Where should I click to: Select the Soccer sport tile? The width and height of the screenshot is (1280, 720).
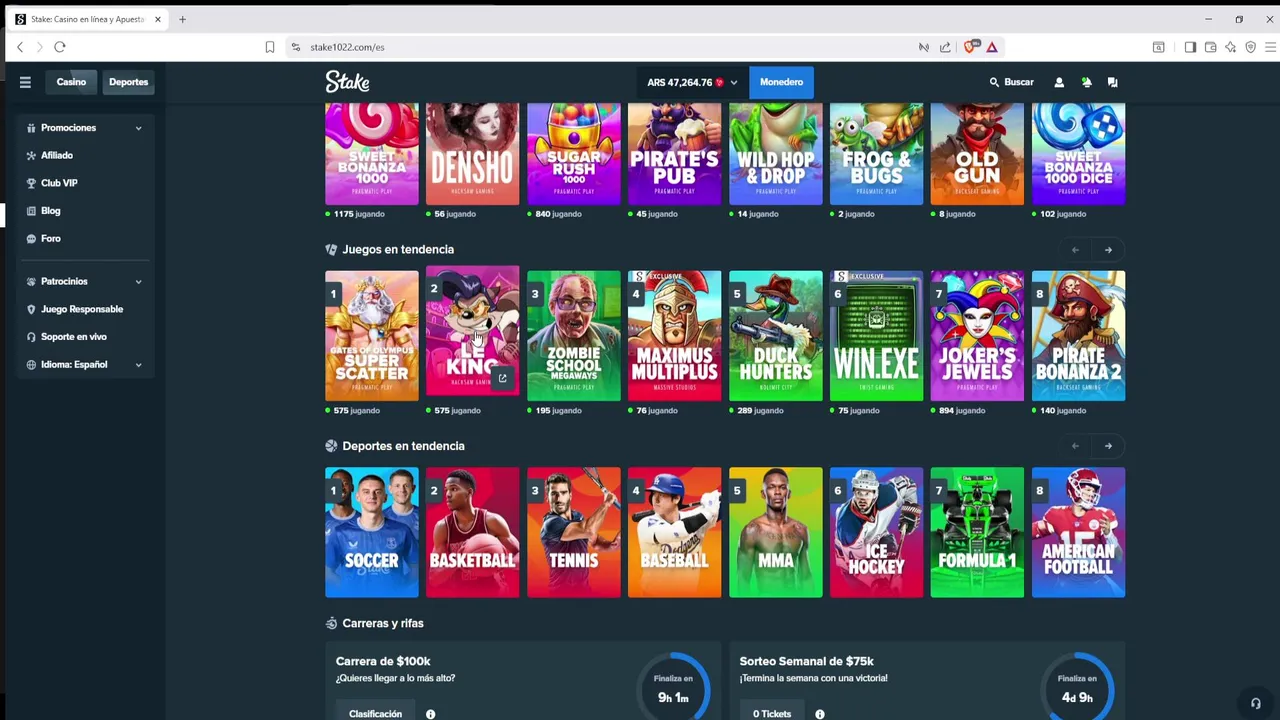click(x=372, y=532)
